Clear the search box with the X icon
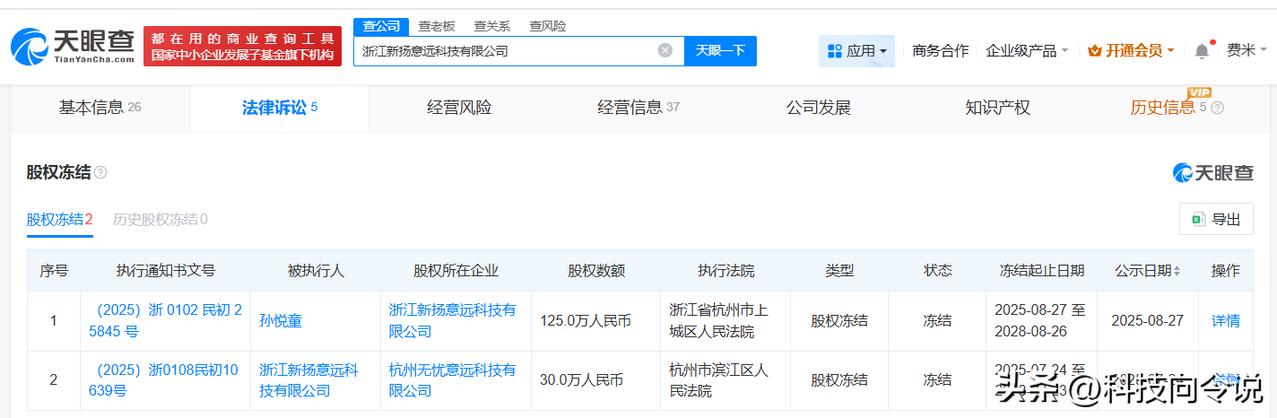 [665, 50]
